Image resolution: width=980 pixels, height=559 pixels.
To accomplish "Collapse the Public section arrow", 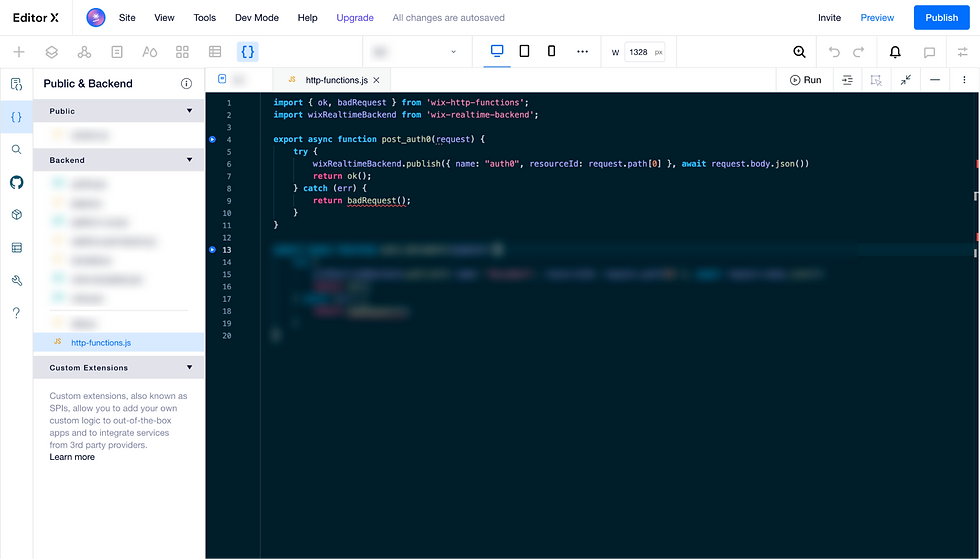I will pyautogui.click(x=189, y=111).
